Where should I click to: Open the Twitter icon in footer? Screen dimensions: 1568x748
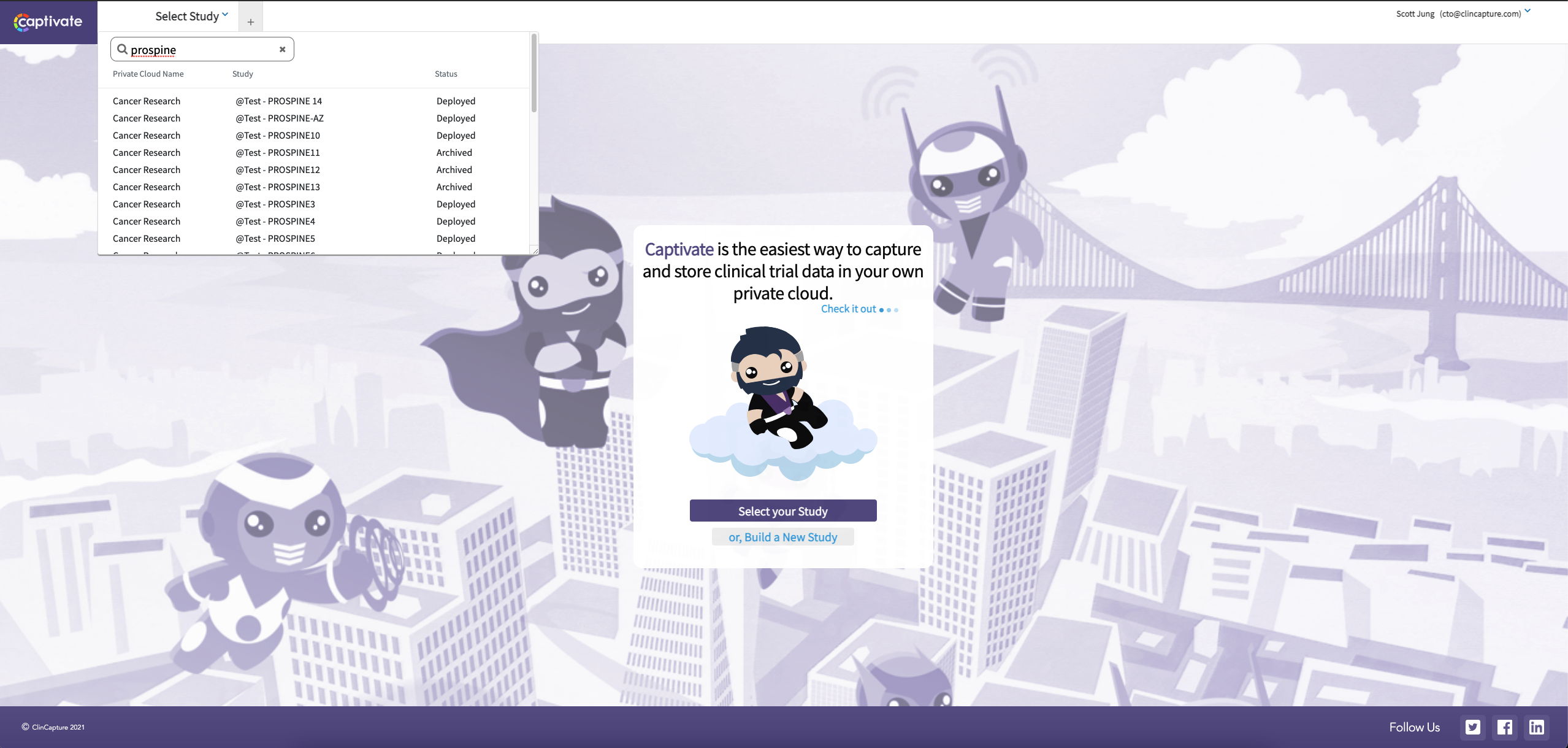1472,727
